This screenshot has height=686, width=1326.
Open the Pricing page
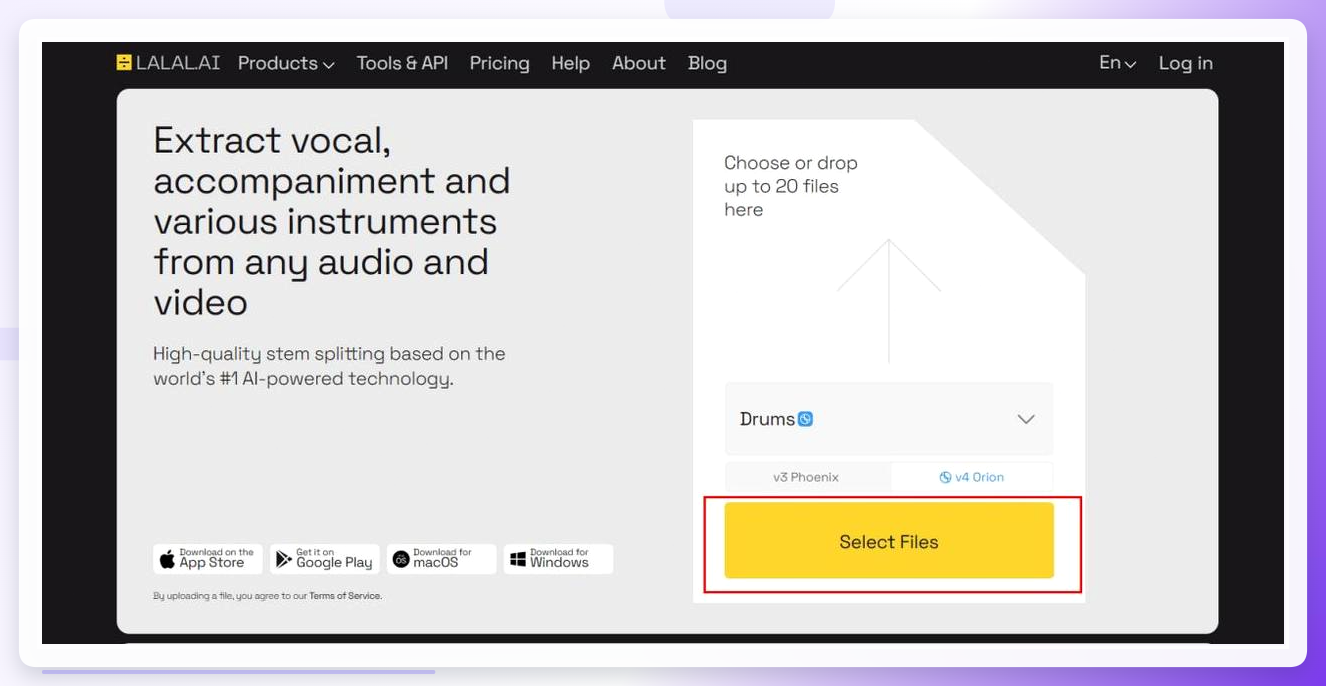click(x=500, y=63)
